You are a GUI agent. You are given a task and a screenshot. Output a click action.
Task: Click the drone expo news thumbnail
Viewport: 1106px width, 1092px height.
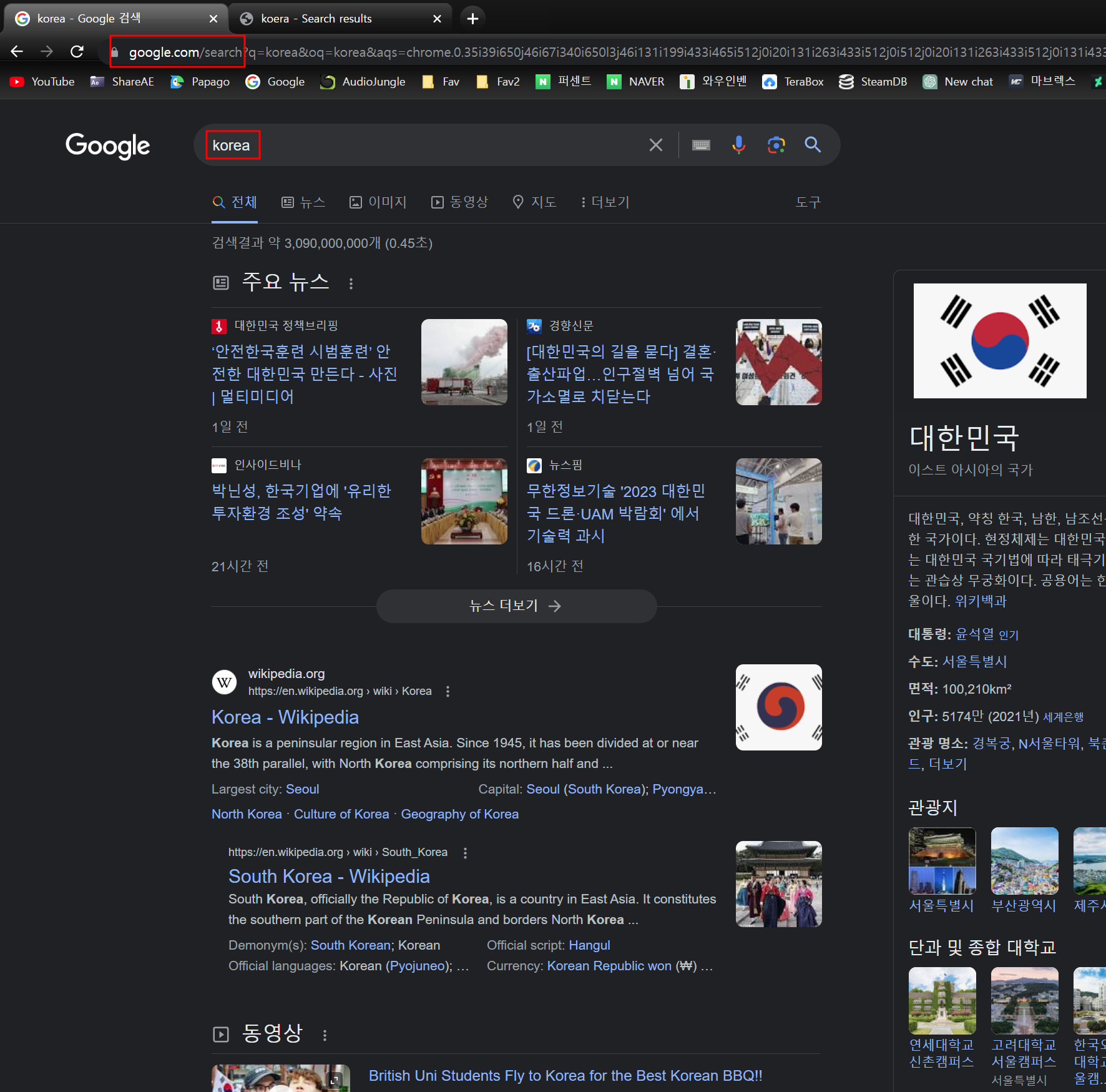pyautogui.click(x=779, y=501)
